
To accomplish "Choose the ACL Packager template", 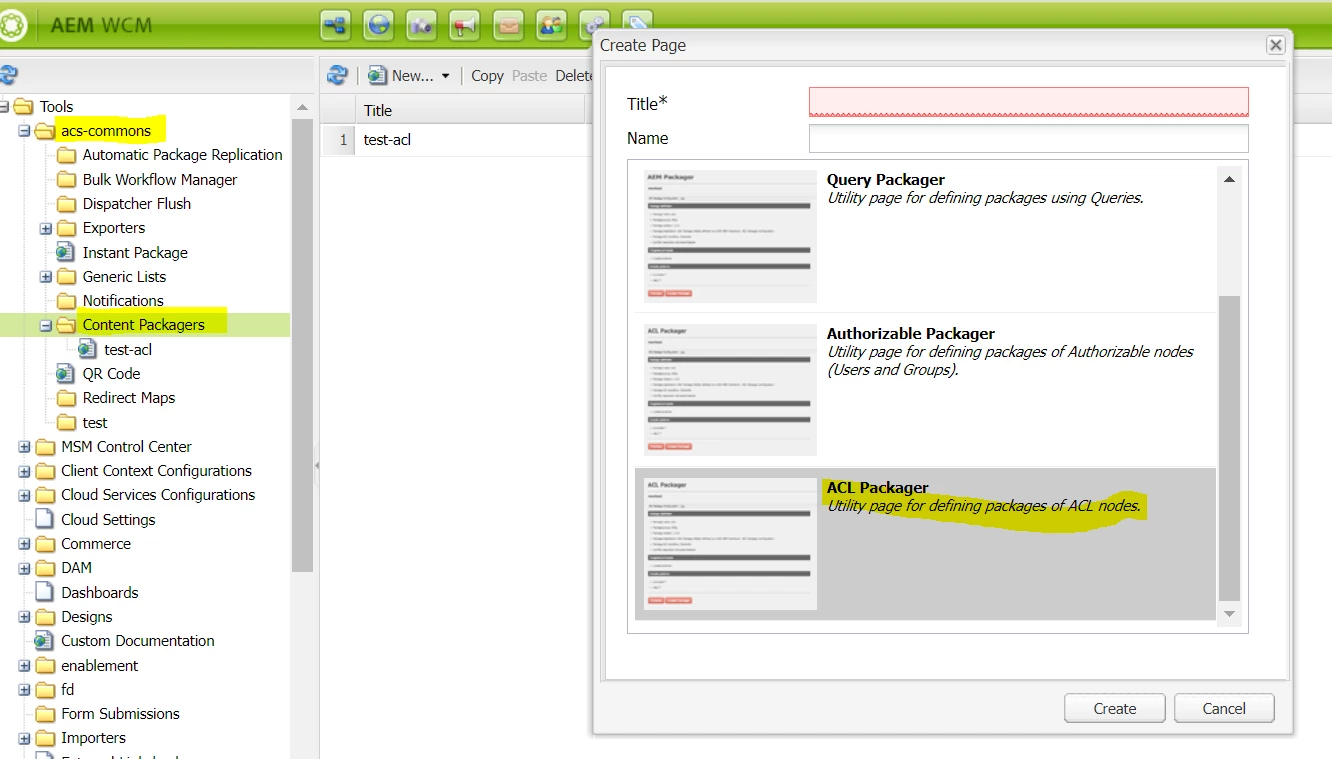I will [925, 543].
